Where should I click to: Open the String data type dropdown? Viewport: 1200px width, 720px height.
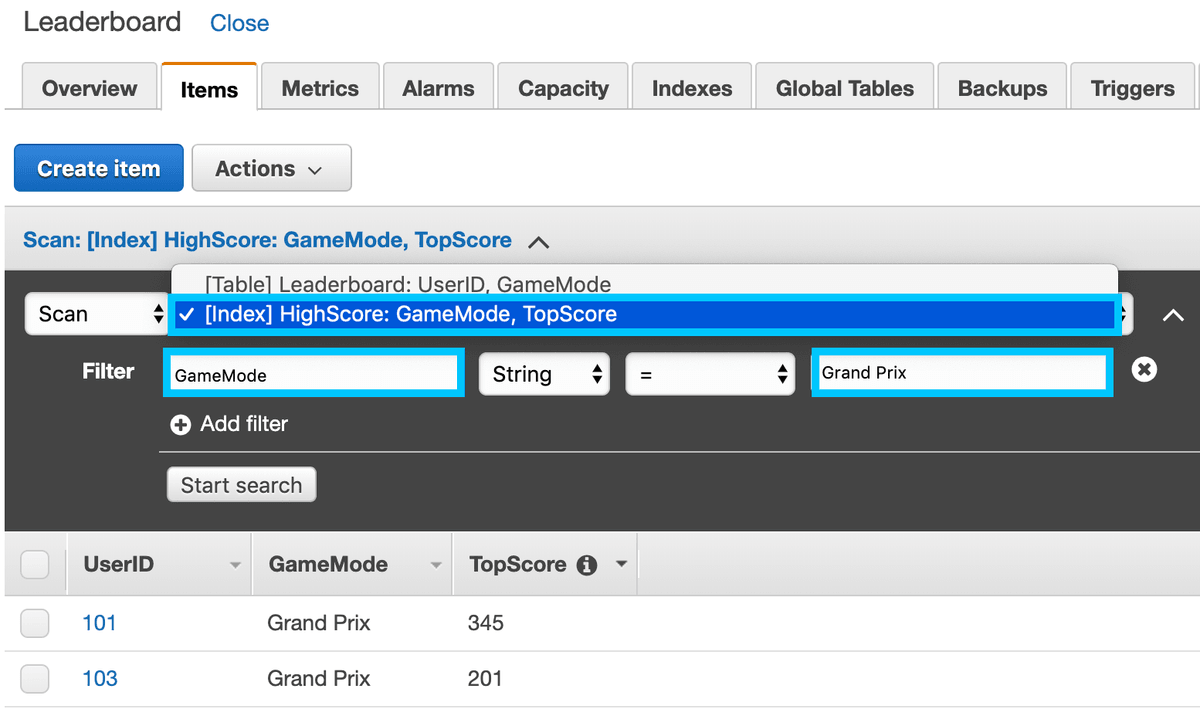[x=544, y=373]
